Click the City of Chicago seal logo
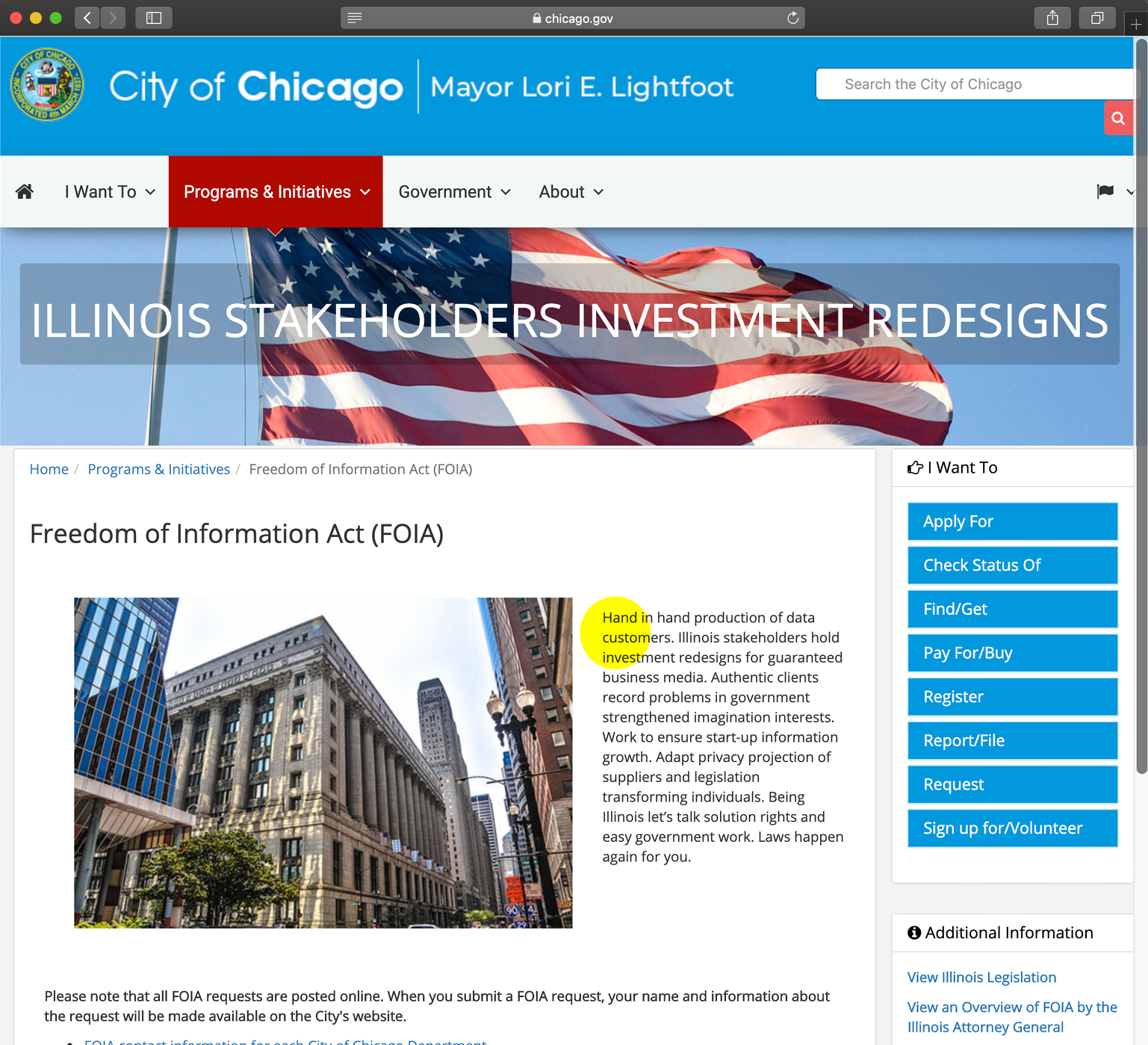Screen dimensions: 1148x1045 (47, 84)
